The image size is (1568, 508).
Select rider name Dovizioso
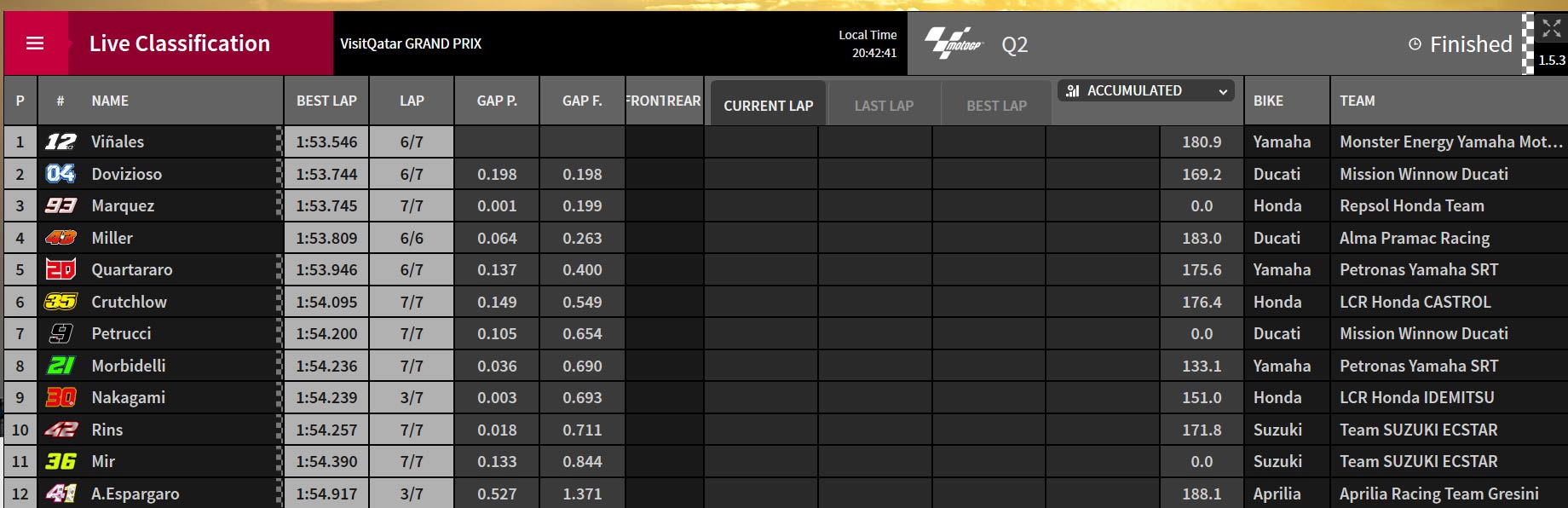pos(126,174)
